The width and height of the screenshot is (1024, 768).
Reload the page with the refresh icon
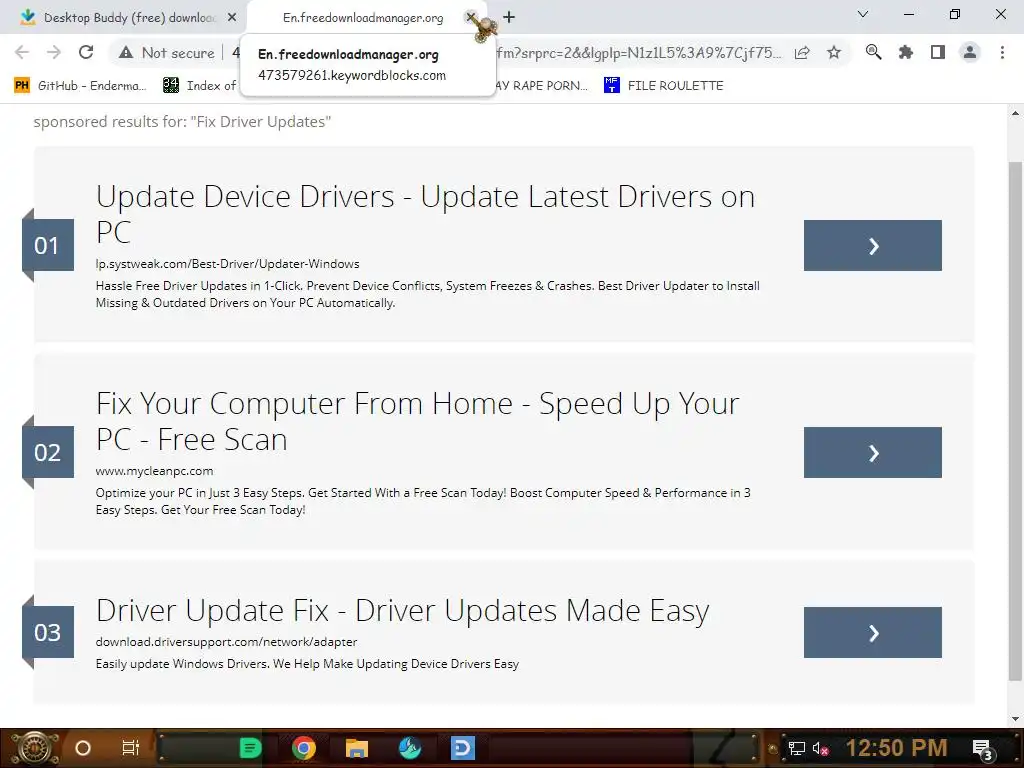[86, 52]
